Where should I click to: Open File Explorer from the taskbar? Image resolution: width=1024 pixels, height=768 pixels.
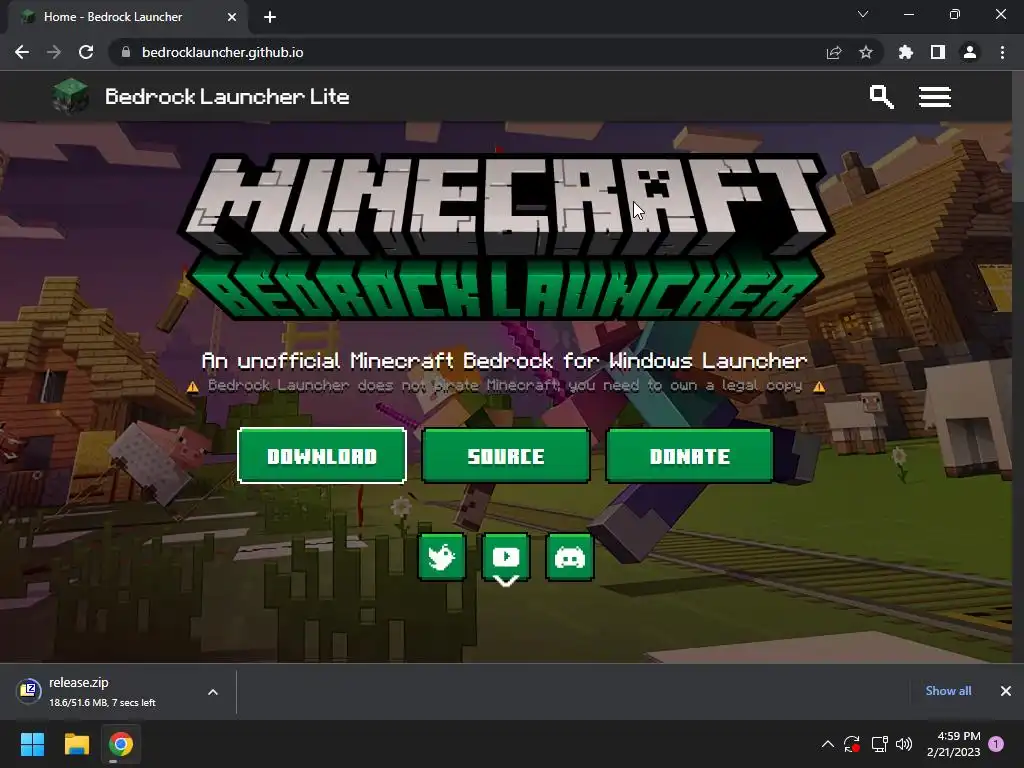(76, 744)
